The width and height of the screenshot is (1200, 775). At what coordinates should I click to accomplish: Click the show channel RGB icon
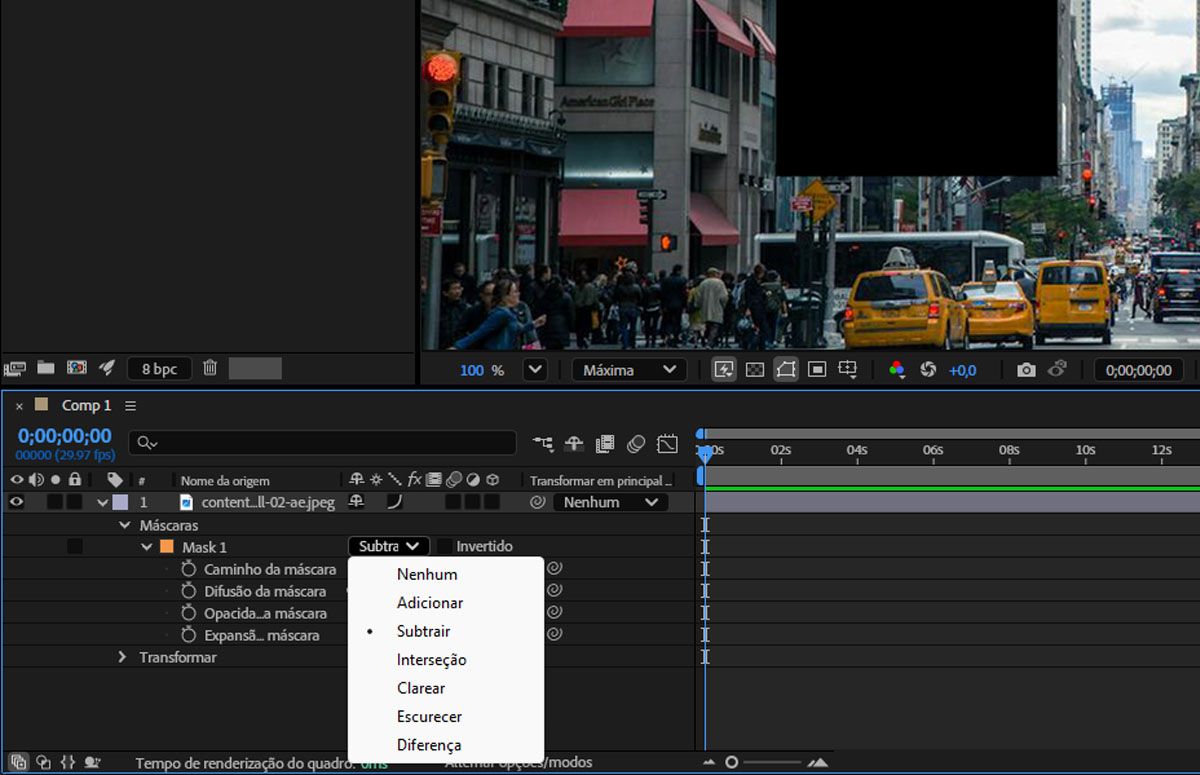click(x=896, y=370)
